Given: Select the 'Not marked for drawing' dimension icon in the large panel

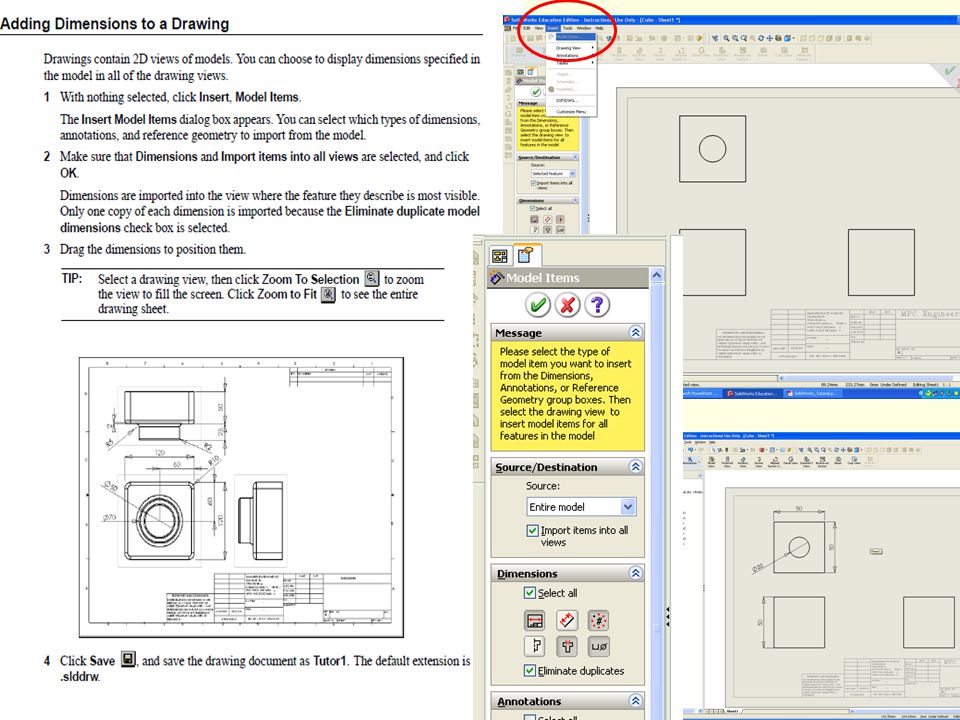Looking at the screenshot, I should [568, 621].
